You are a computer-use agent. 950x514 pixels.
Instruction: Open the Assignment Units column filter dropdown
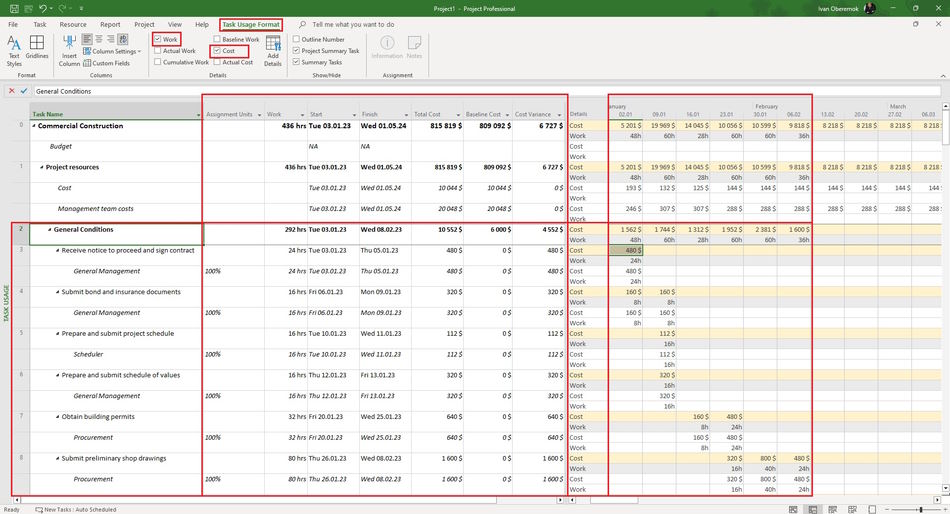point(259,115)
